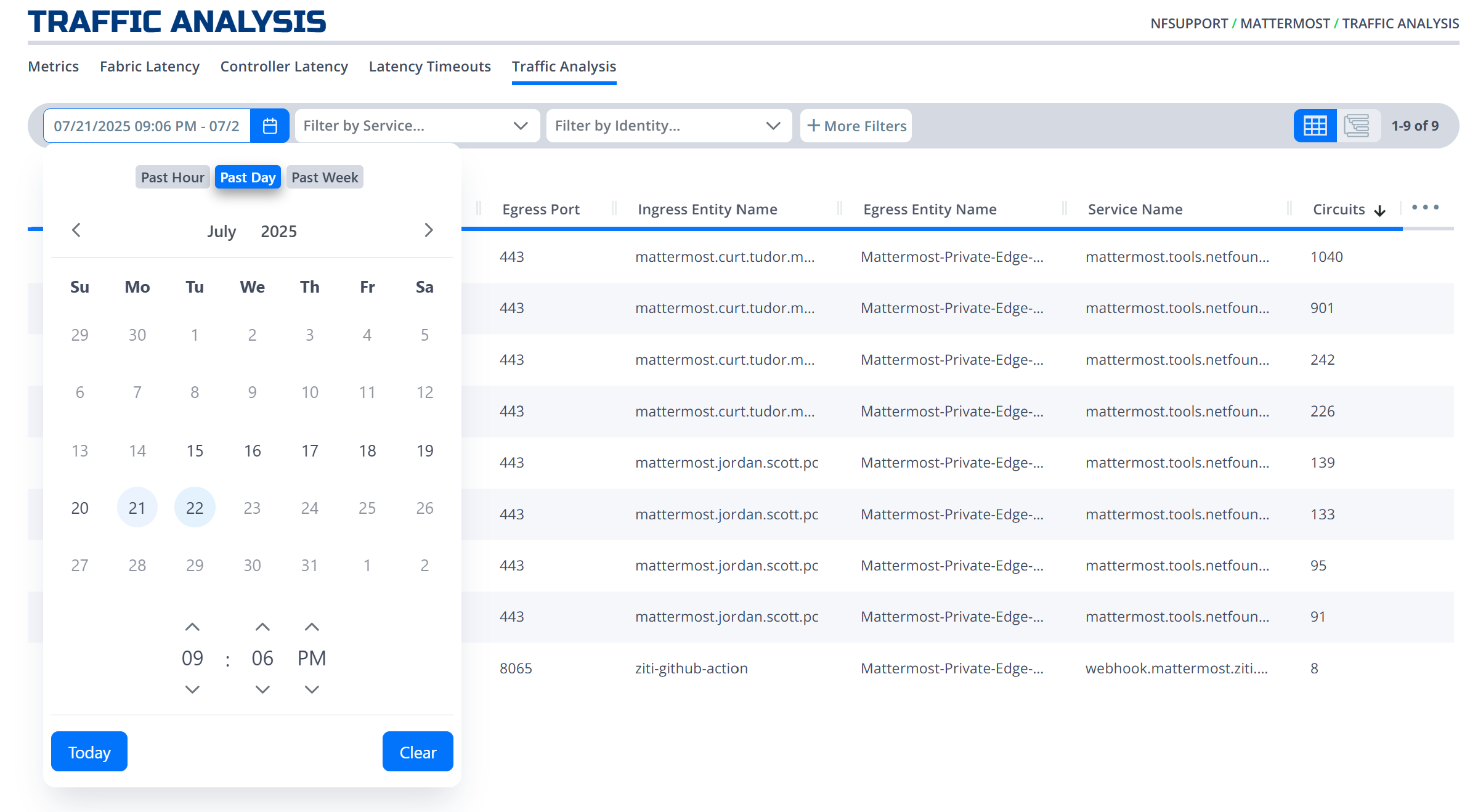Screen dimensions: 1470x812
Task: Increase the hour value
Action: coord(192,627)
